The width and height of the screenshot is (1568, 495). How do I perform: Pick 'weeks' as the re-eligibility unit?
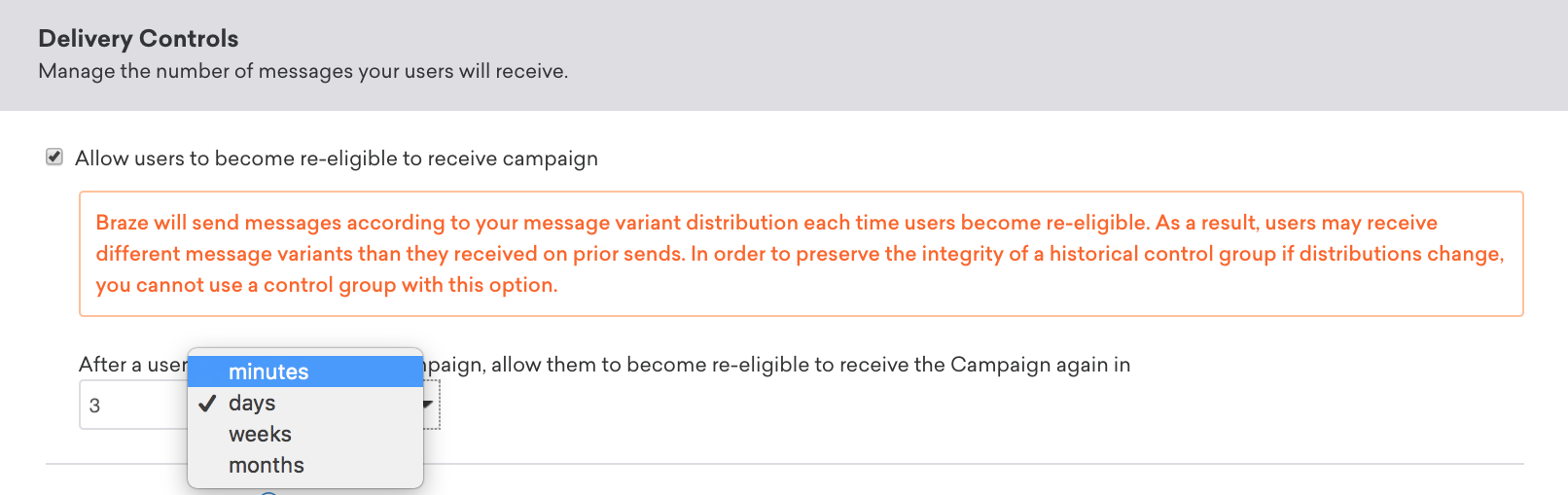pos(260,434)
